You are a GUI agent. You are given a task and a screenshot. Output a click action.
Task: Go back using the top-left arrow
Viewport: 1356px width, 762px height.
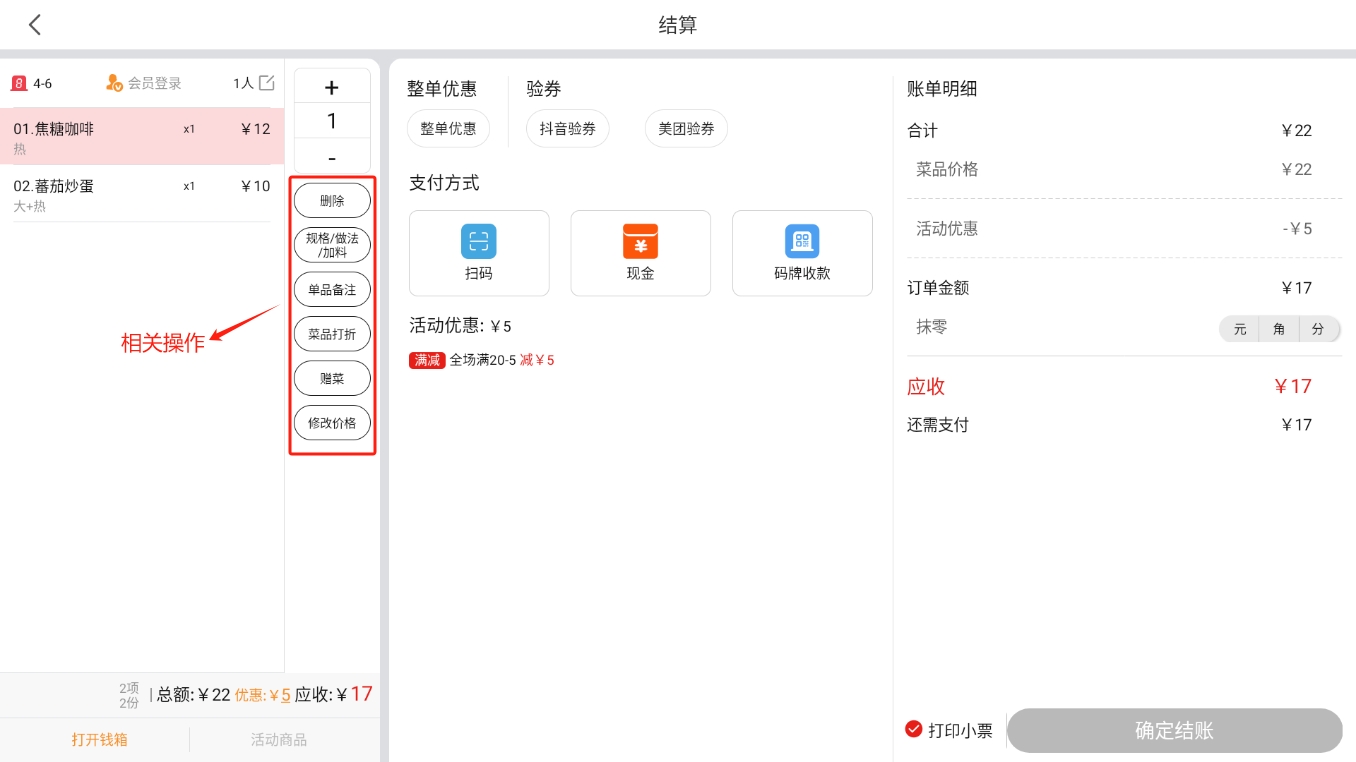coord(35,25)
